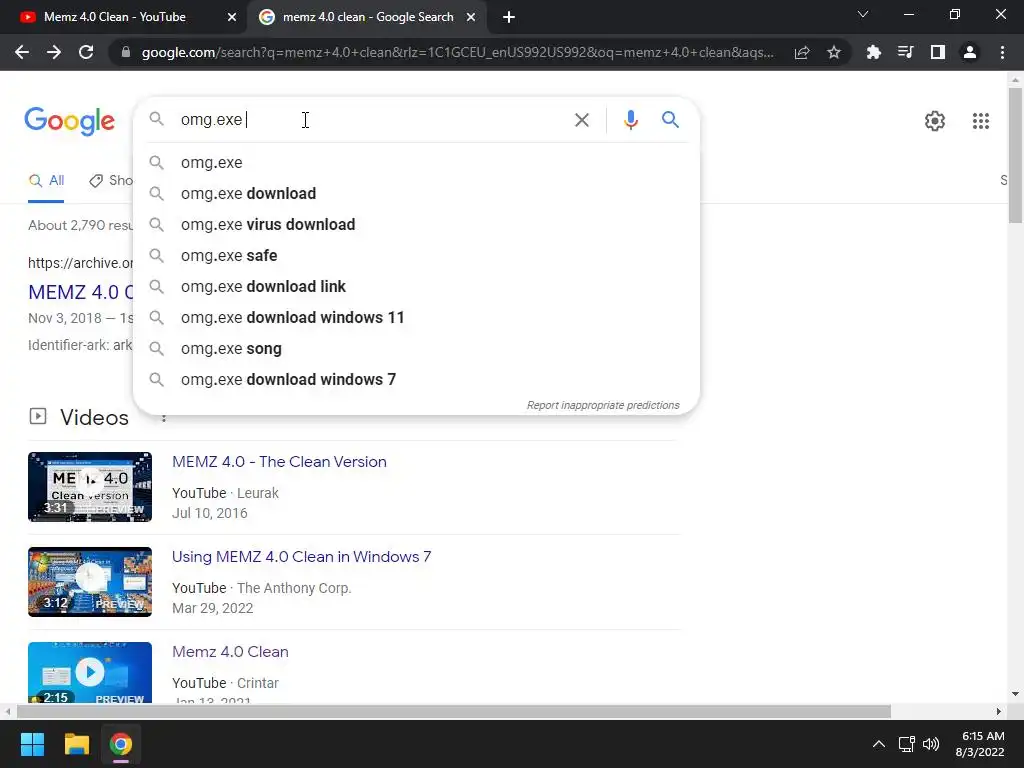Choose suggestion 'omg.exe virus download'
The image size is (1024, 768).
416,225
